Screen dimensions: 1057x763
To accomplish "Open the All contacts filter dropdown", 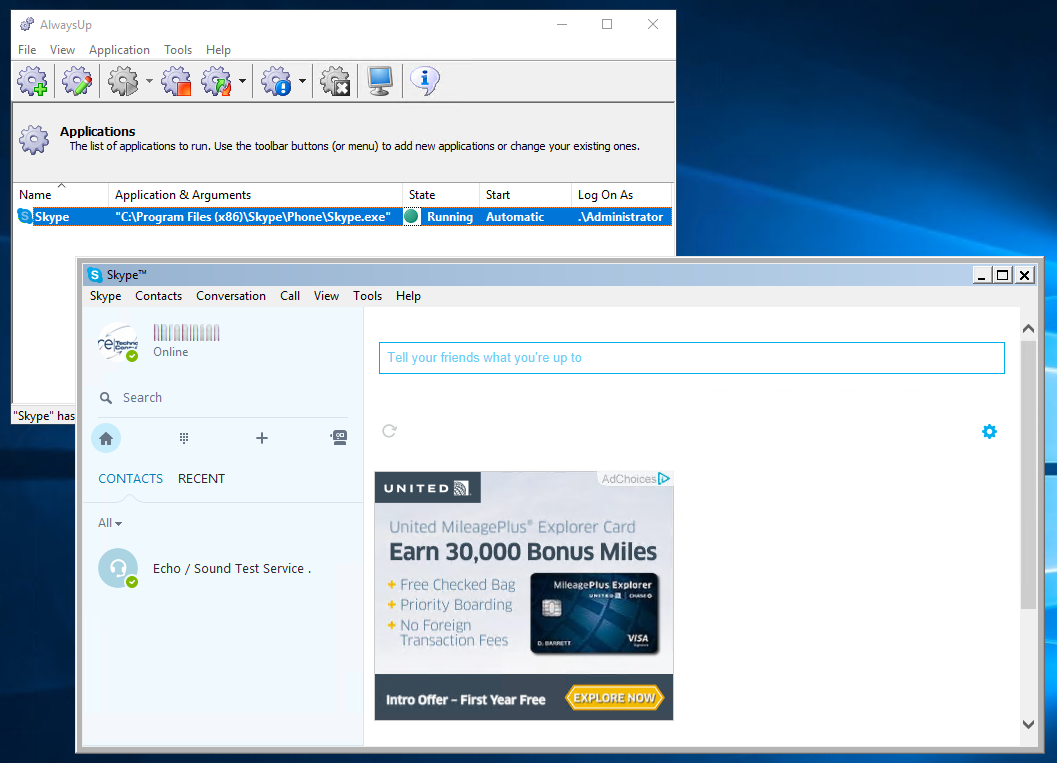I will (x=110, y=523).
